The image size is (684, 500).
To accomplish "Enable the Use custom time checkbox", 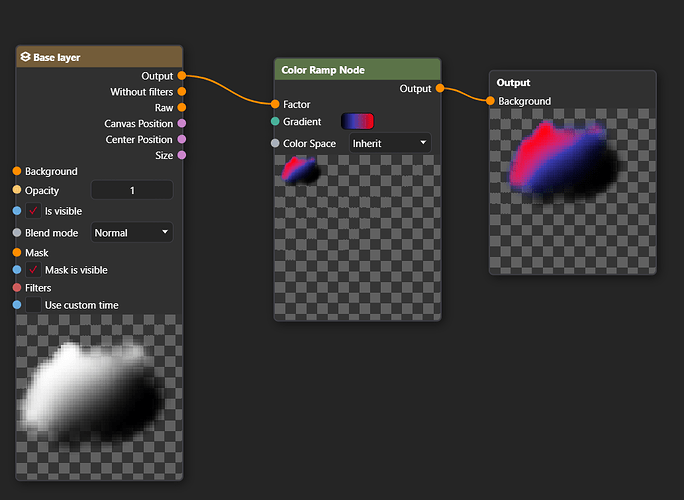I will pos(33,305).
